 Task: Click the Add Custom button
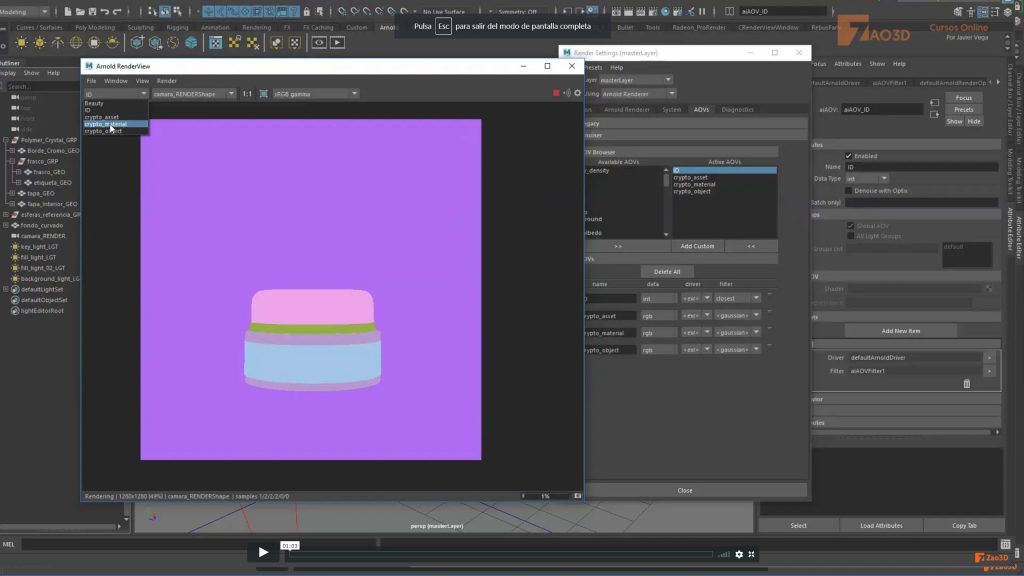pyautogui.click(x=696, y=245)
